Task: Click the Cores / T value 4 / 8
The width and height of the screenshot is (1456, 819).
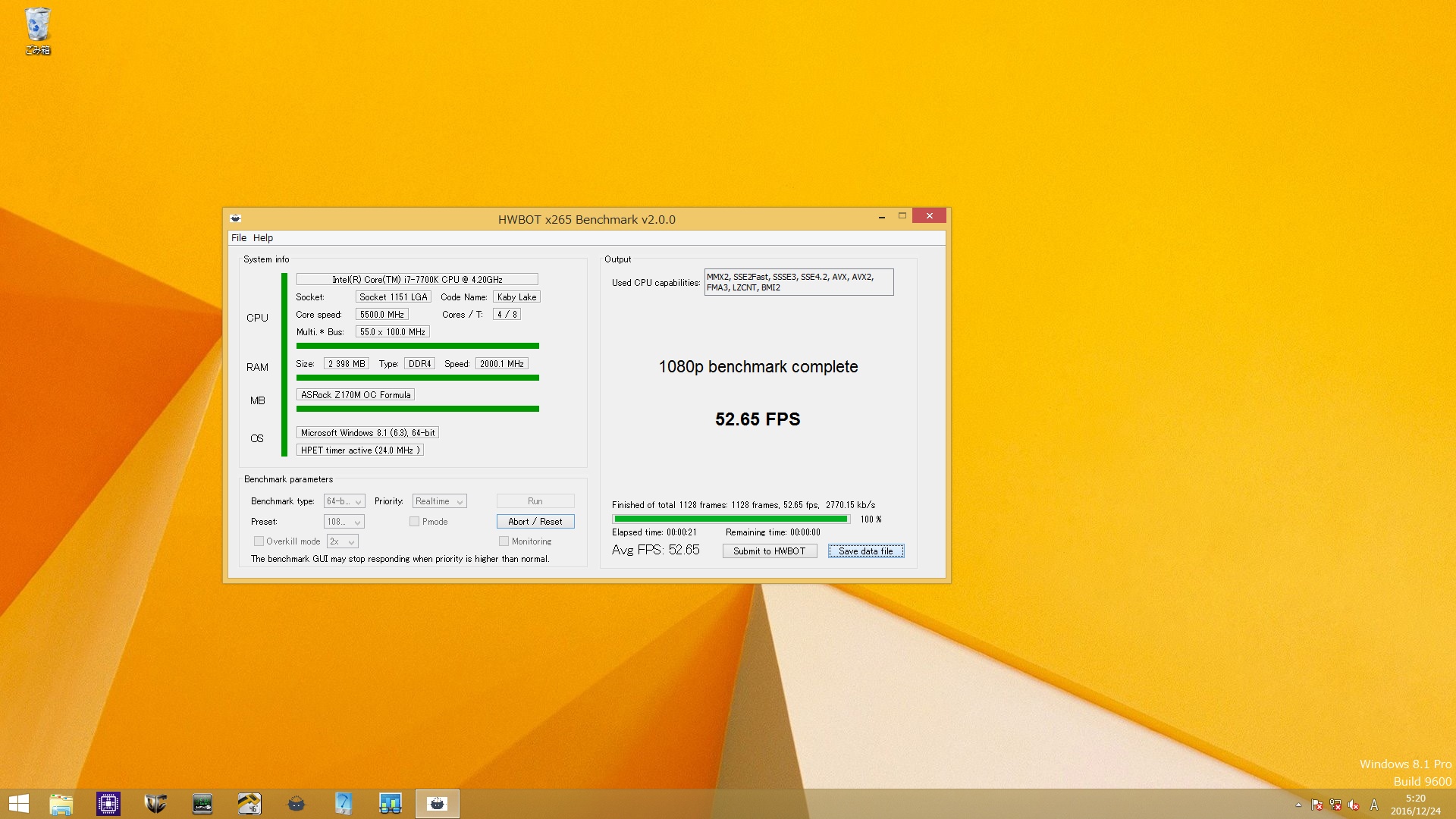Action: pos(507,315)
